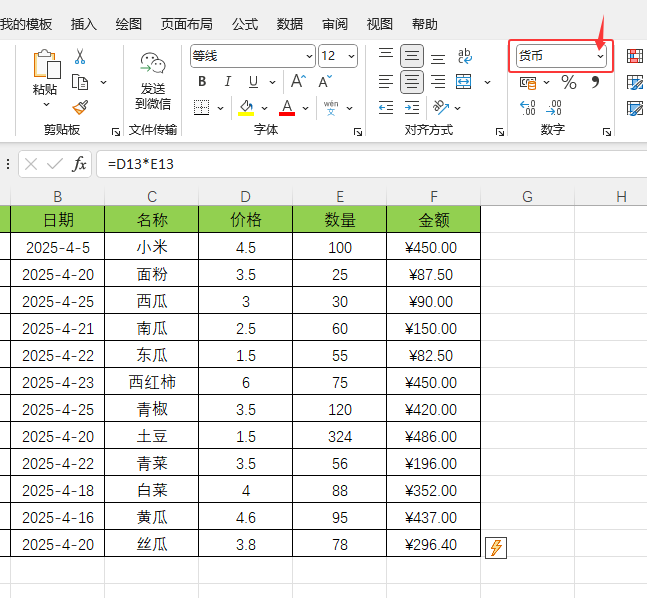The width and height of the screenshot is (647, 598).
Task: Decrease decimal places
Action: click(554, 108)
